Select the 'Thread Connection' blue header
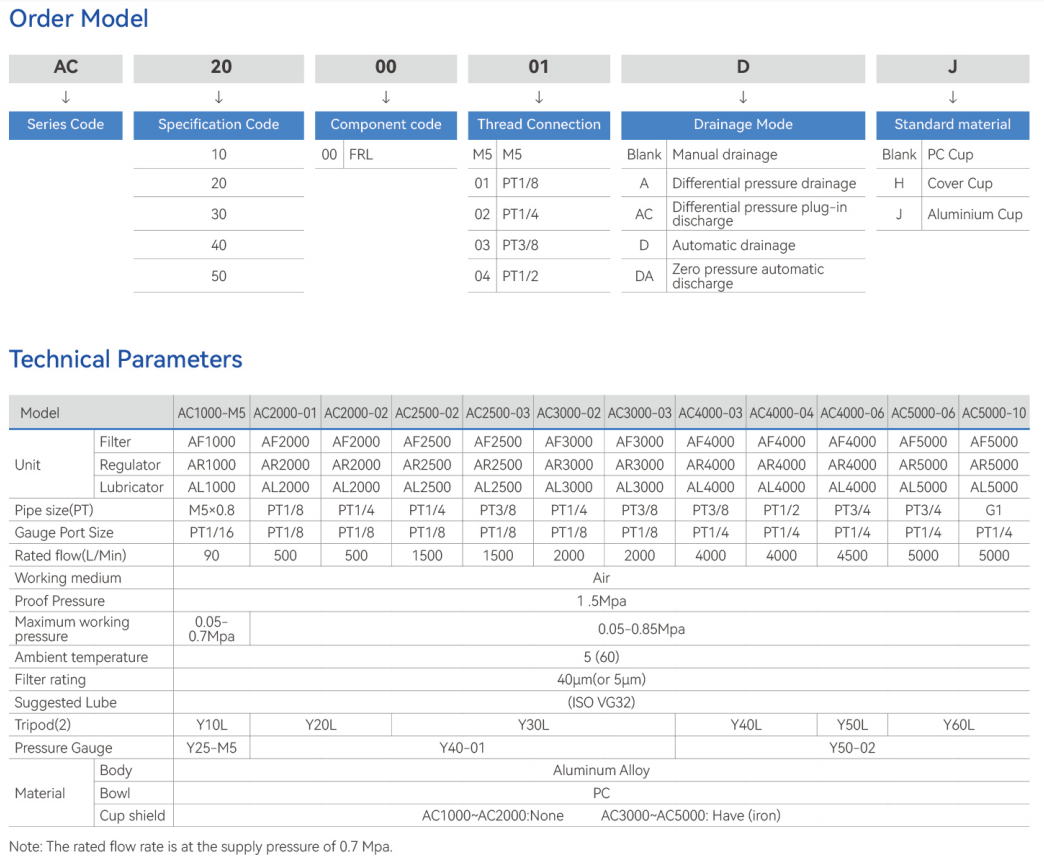 pyautogui.click(x=539, y=125)
